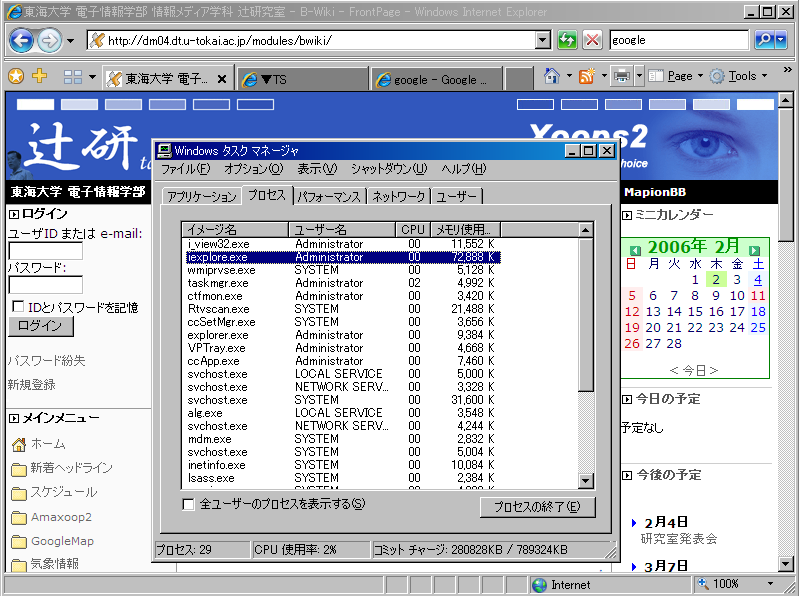Select the explorer.exe process row
799x596 pixels.
coord(343,335)
